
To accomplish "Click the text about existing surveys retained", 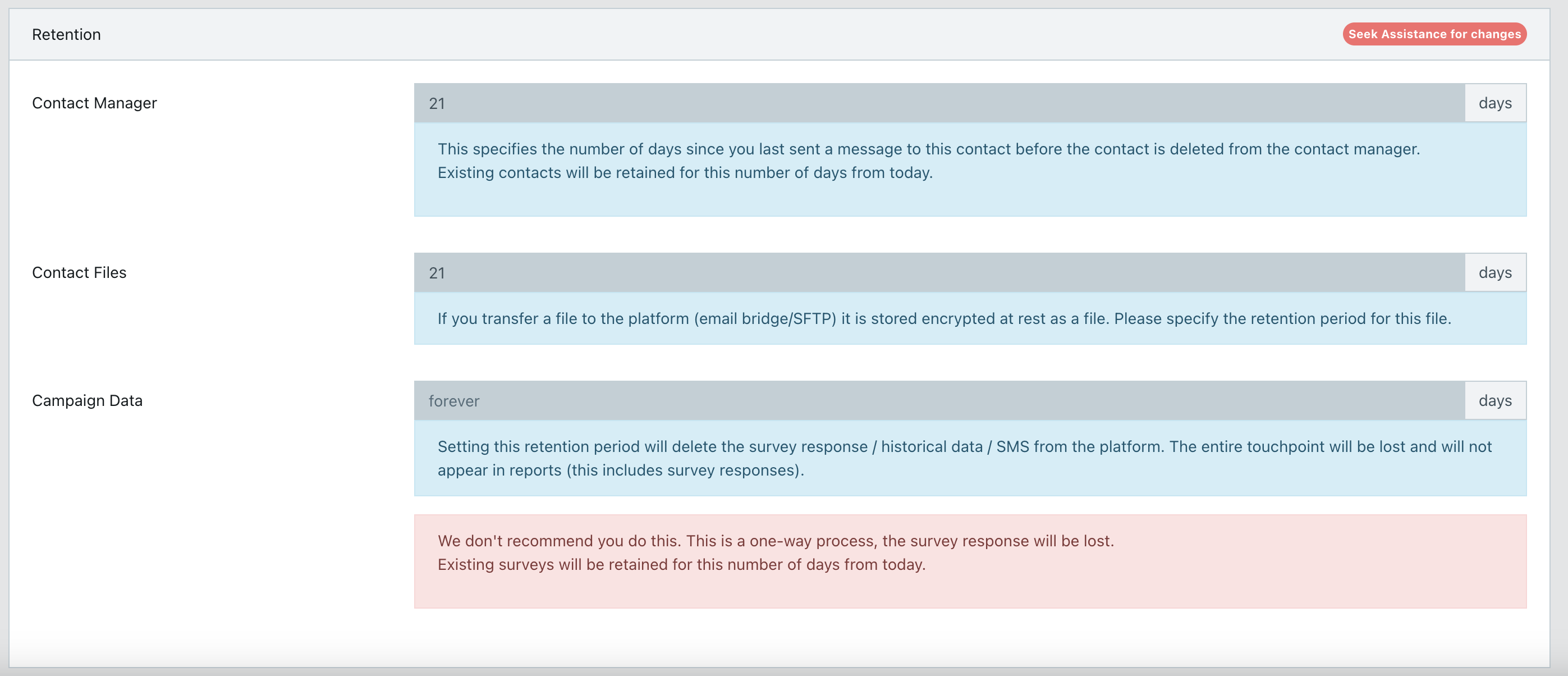I will click(681, 565).
